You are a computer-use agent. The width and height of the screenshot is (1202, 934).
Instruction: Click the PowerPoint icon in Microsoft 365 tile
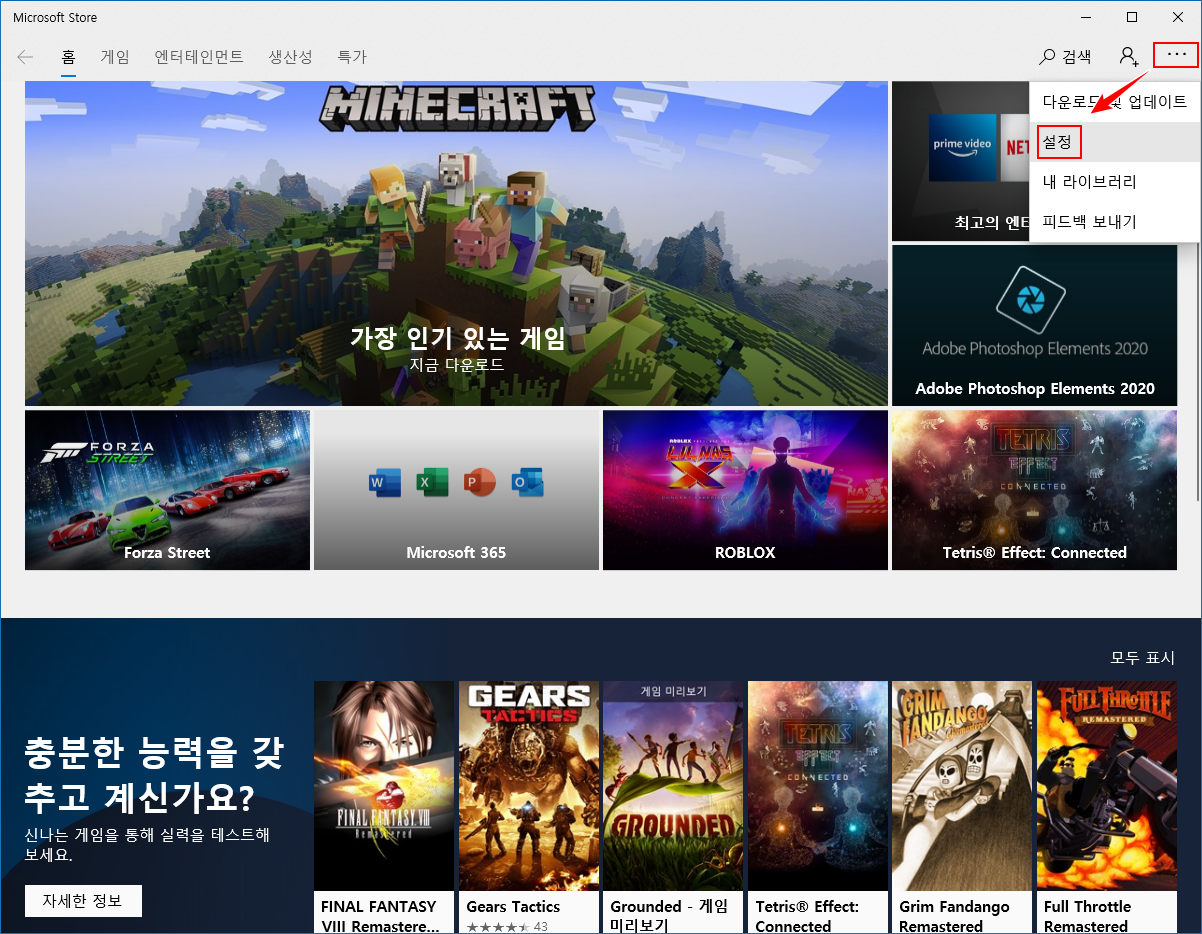(x=480, y=483)
